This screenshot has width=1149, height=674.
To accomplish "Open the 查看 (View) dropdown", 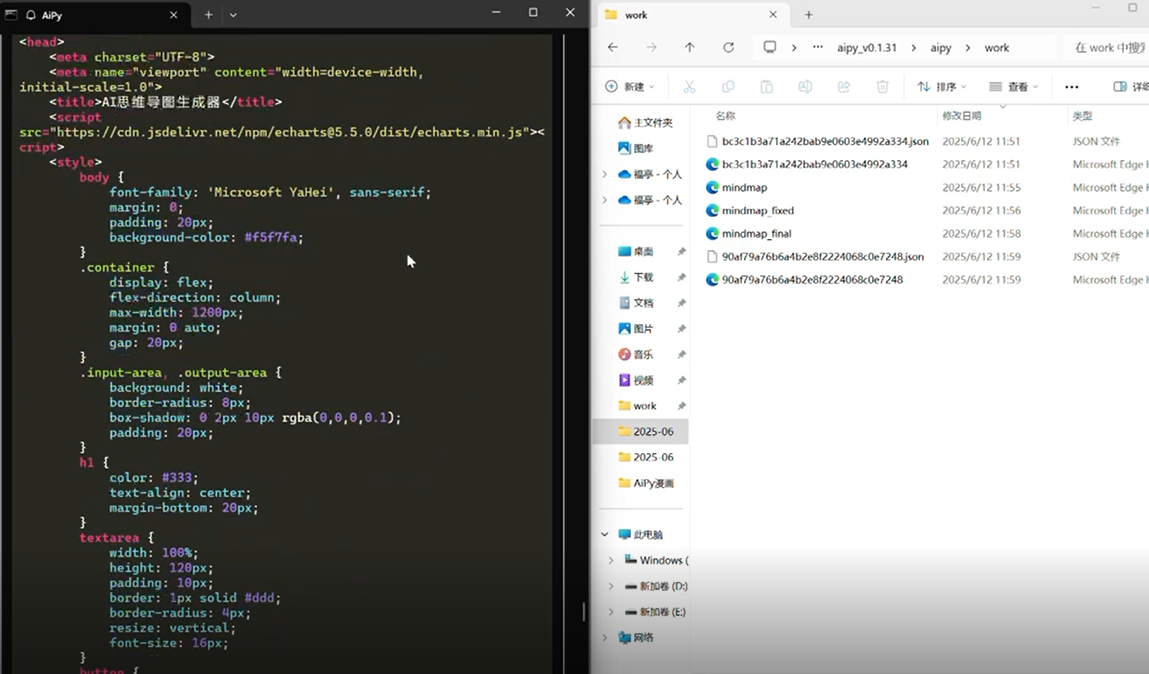I will tap(1014, 86).
